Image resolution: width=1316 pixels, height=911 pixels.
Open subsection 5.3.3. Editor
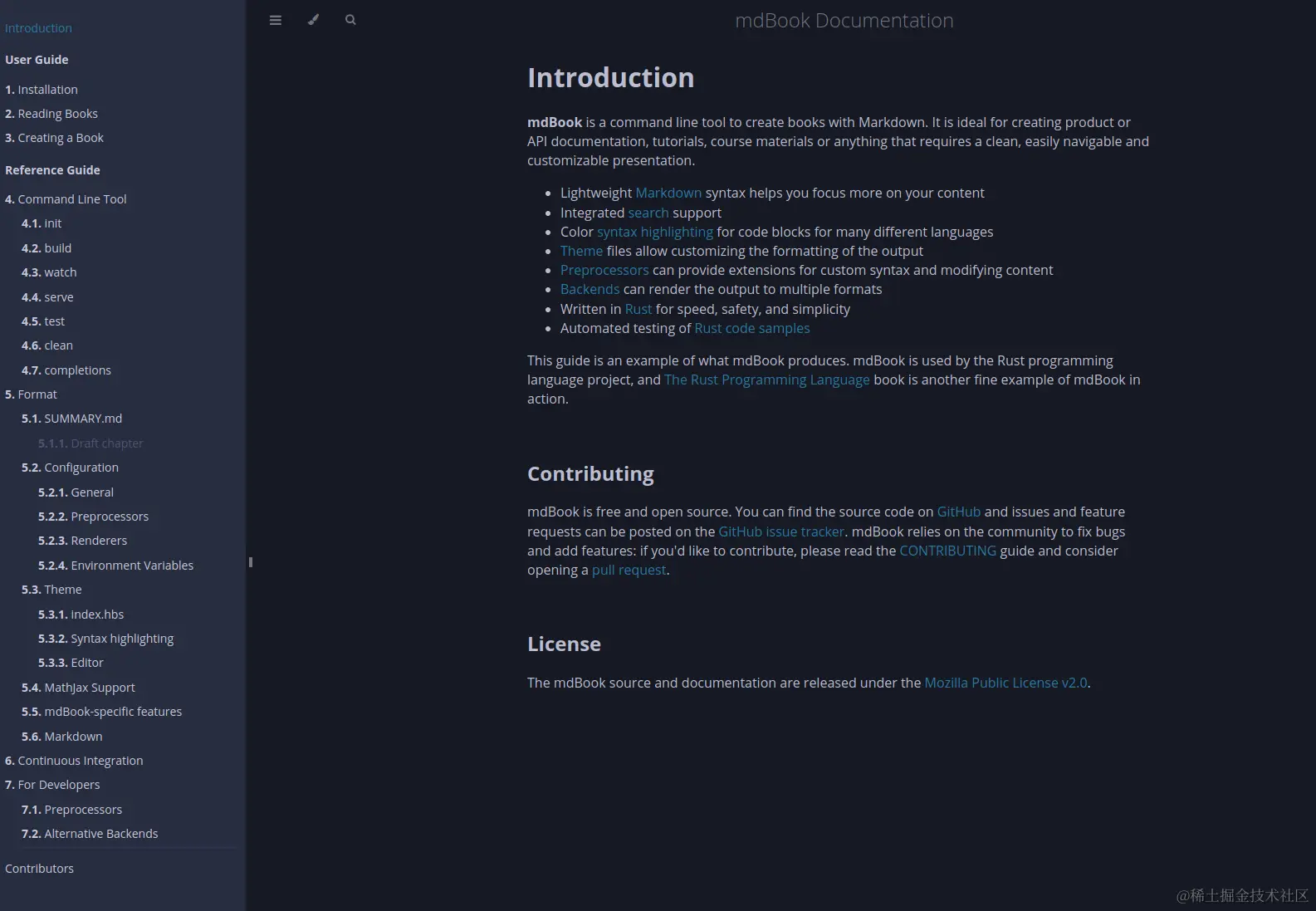point(71,663)
